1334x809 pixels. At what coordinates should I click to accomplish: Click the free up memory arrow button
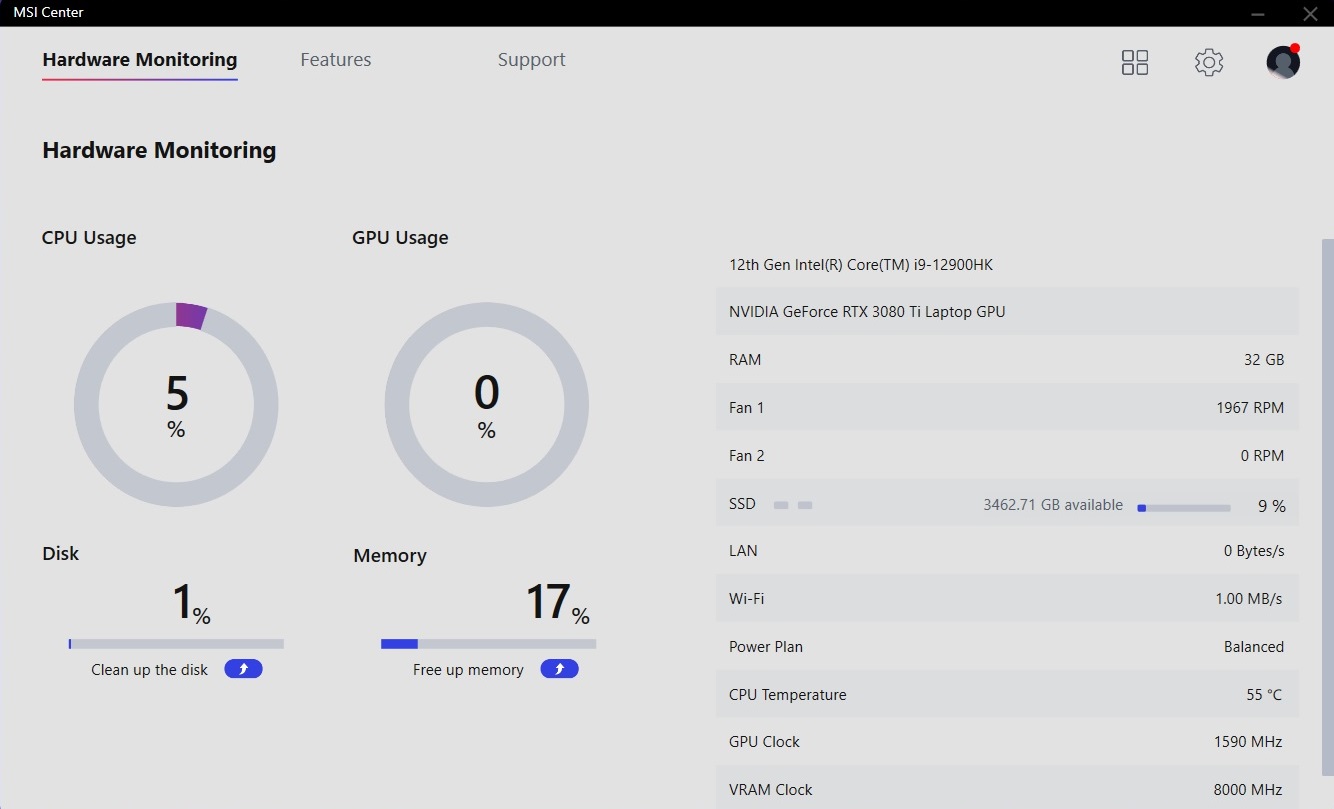click(x=559, y=669)
